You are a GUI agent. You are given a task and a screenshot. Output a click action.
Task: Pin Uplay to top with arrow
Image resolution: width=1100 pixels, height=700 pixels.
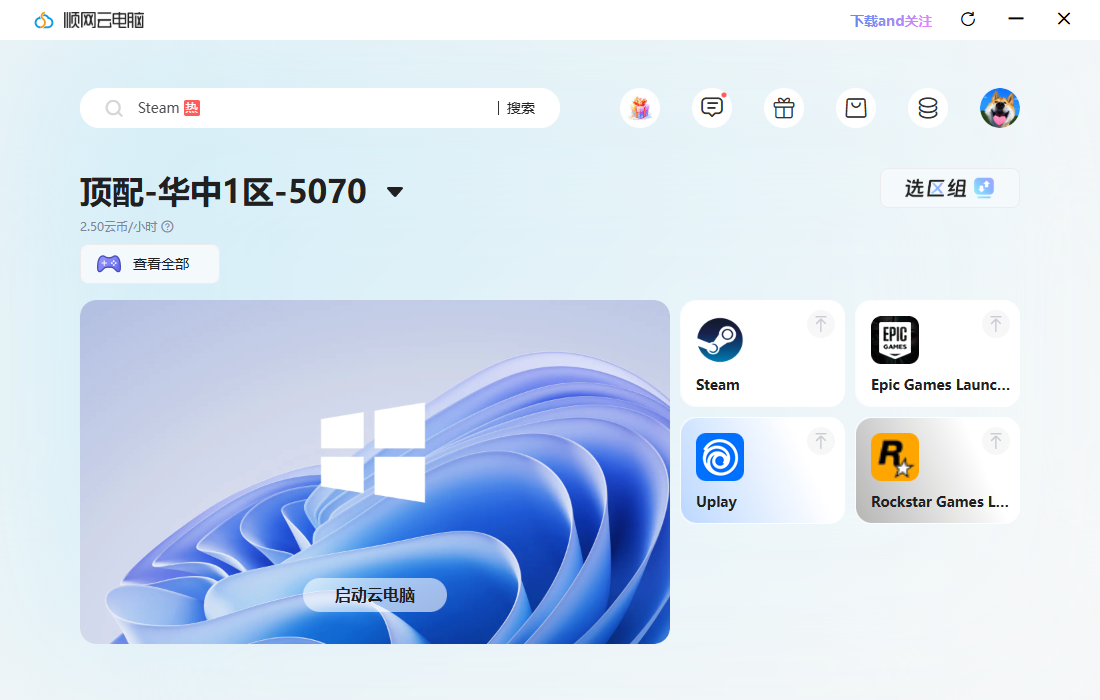tap(821, 441)
